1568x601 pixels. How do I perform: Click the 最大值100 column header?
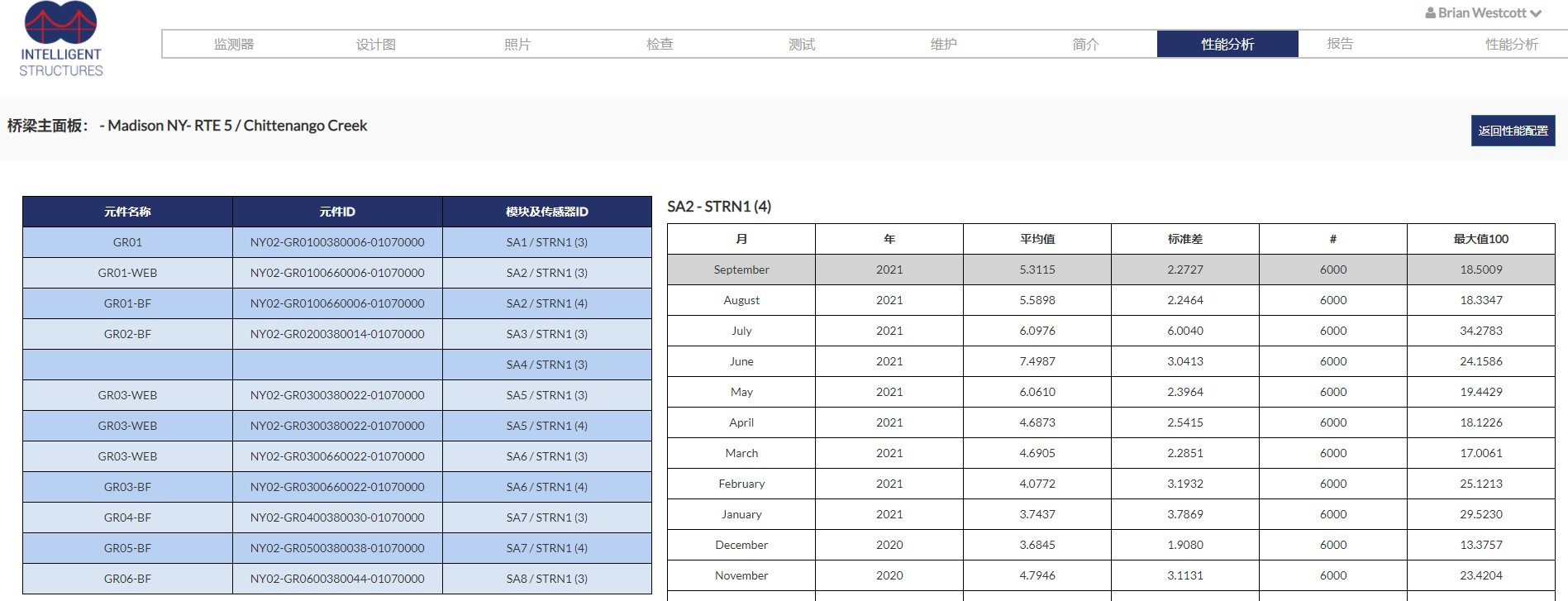pos(1480,239)
